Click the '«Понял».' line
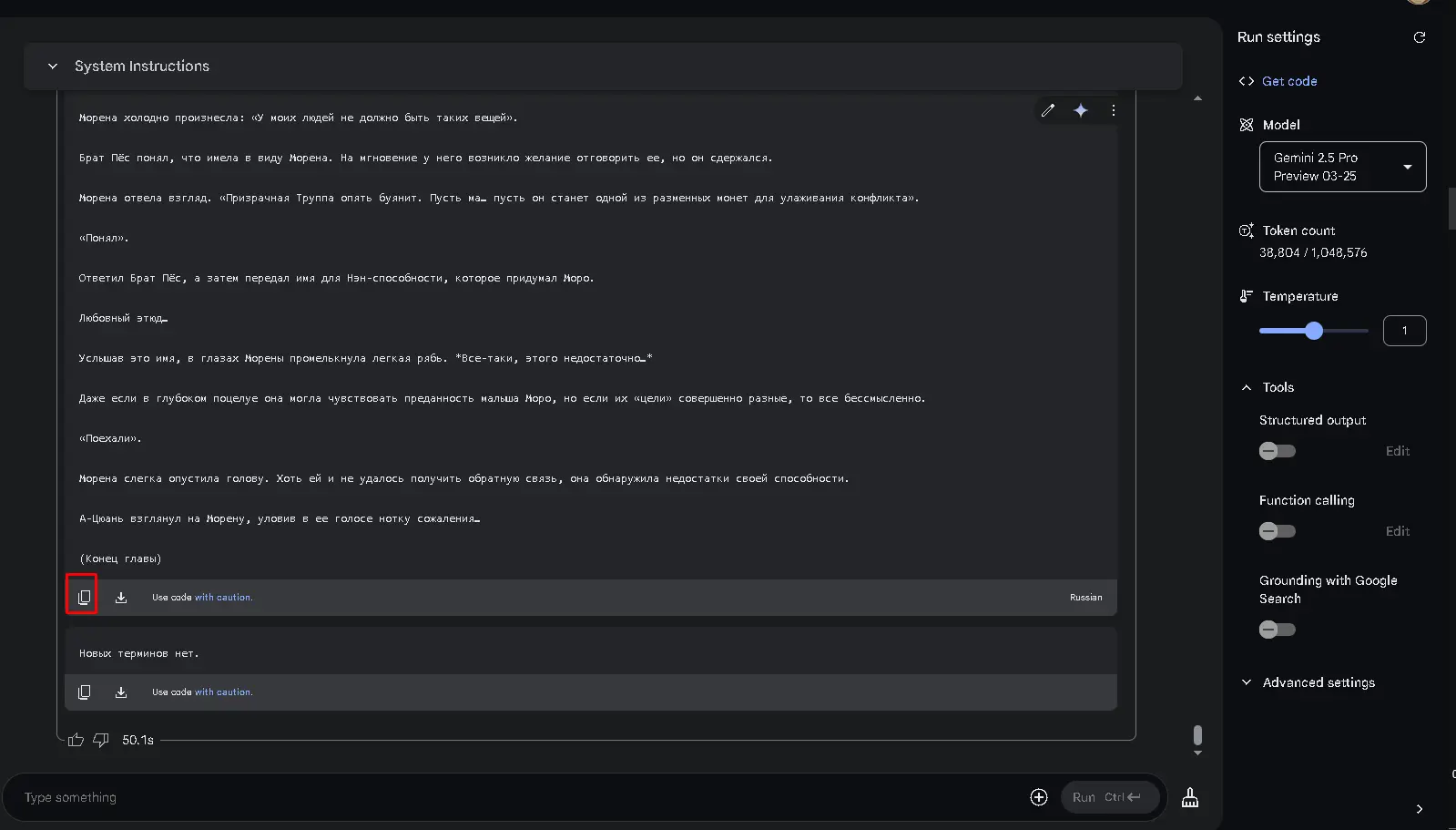 104,238
